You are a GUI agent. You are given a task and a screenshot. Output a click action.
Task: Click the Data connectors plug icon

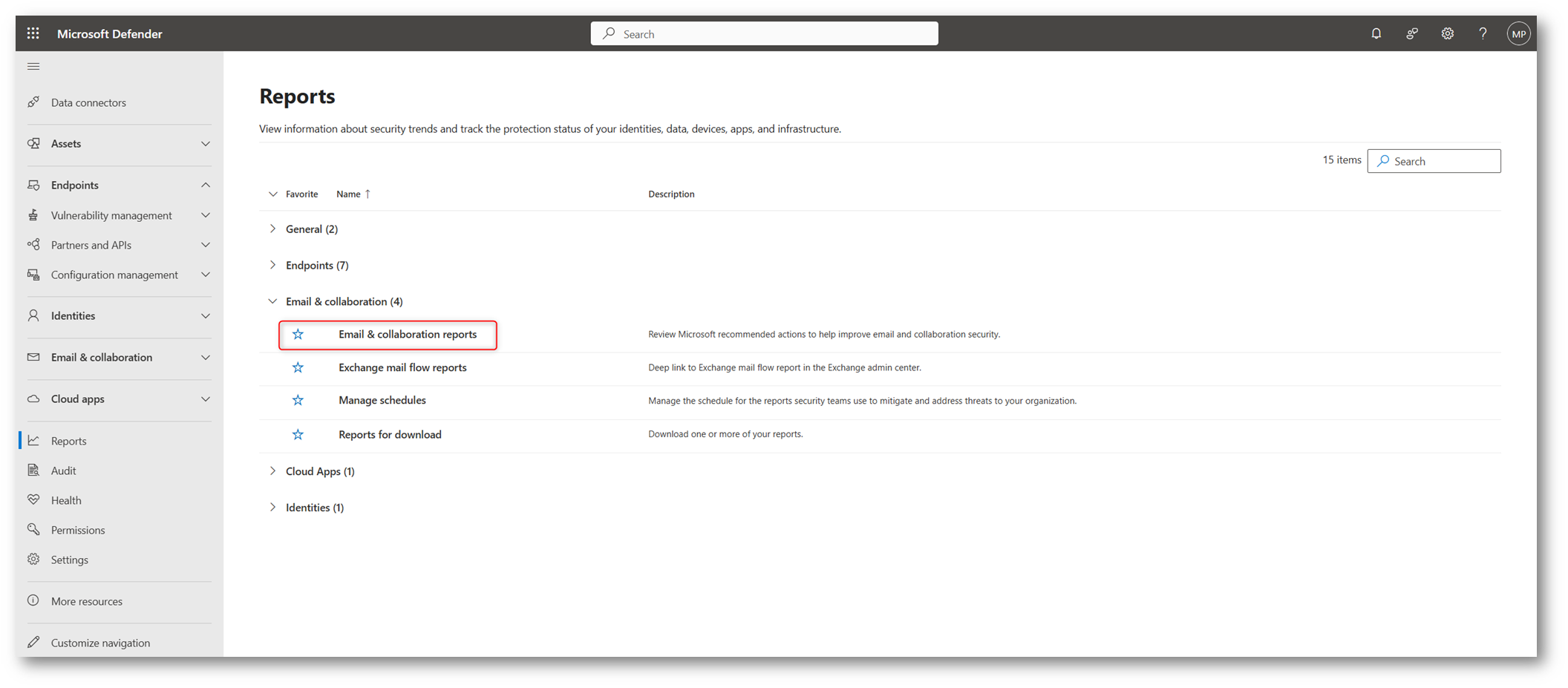coord(33,102)
